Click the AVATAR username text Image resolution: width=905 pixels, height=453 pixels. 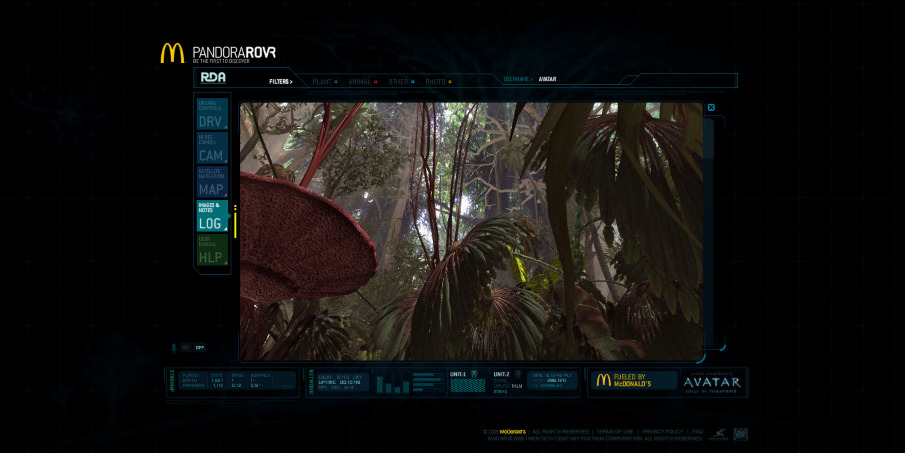point(547,79)
